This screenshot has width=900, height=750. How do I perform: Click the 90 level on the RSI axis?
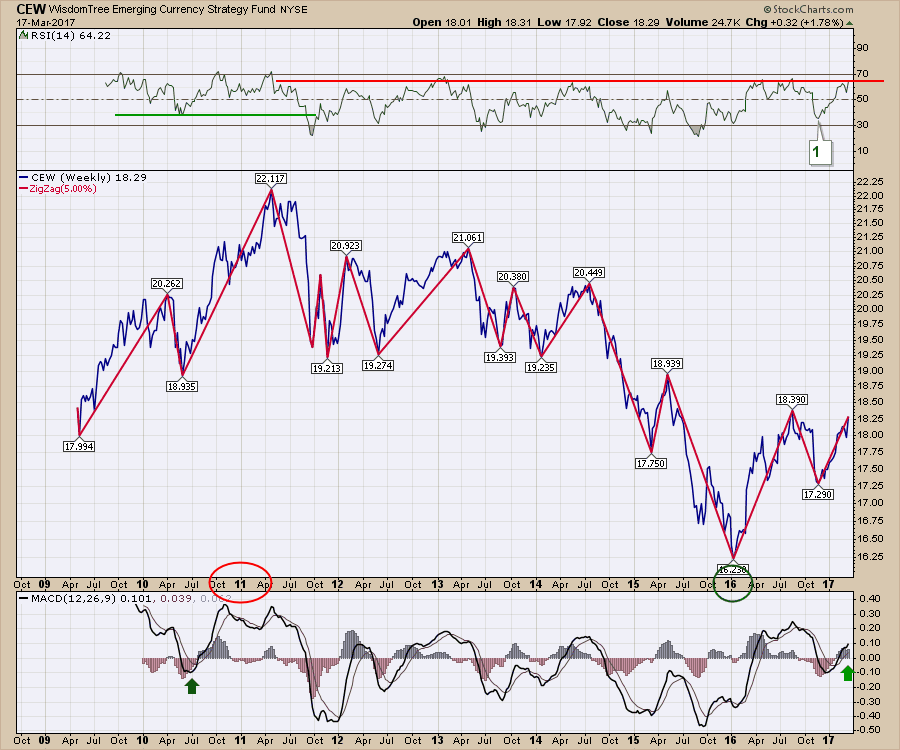863,48
